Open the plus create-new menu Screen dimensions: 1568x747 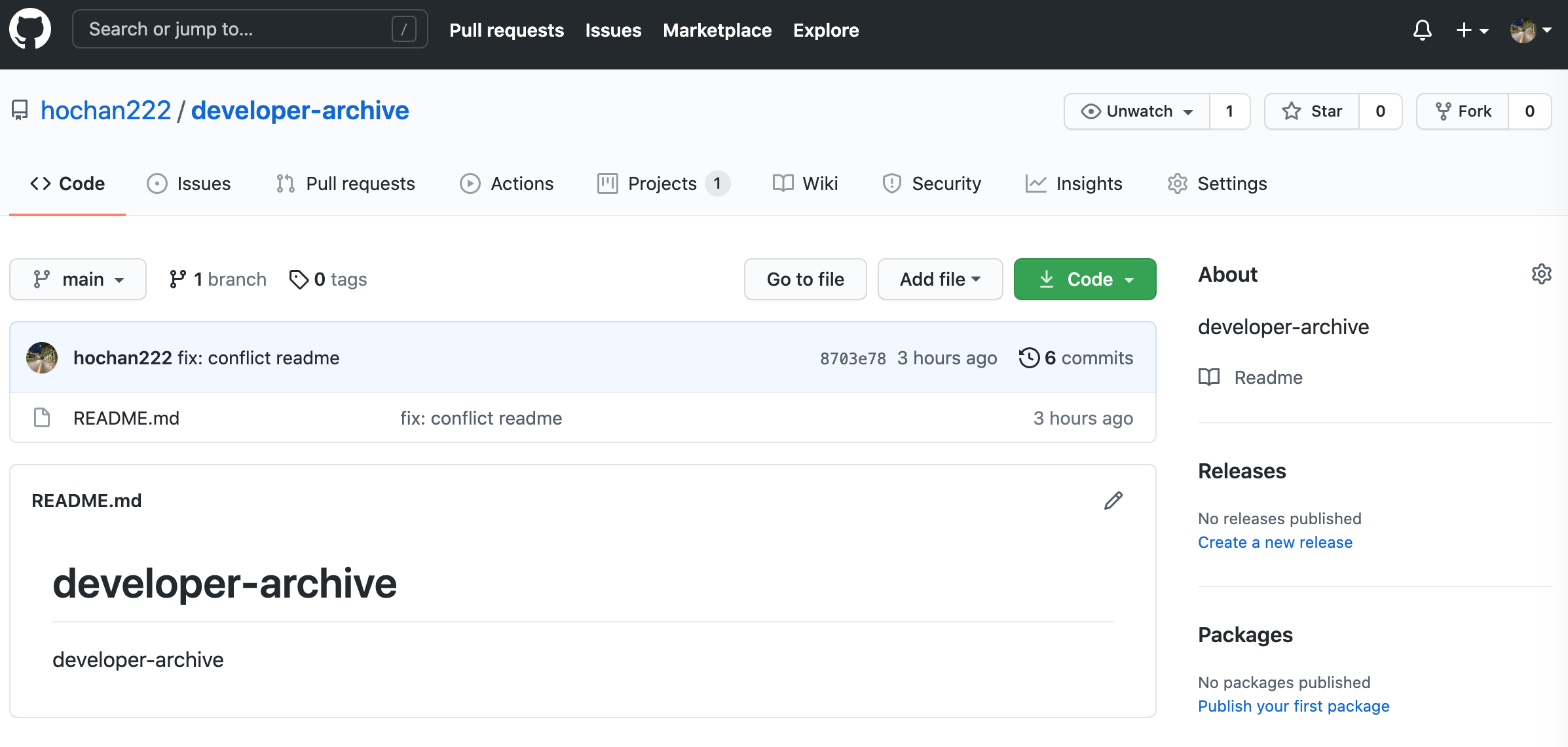coord(1471,30)
